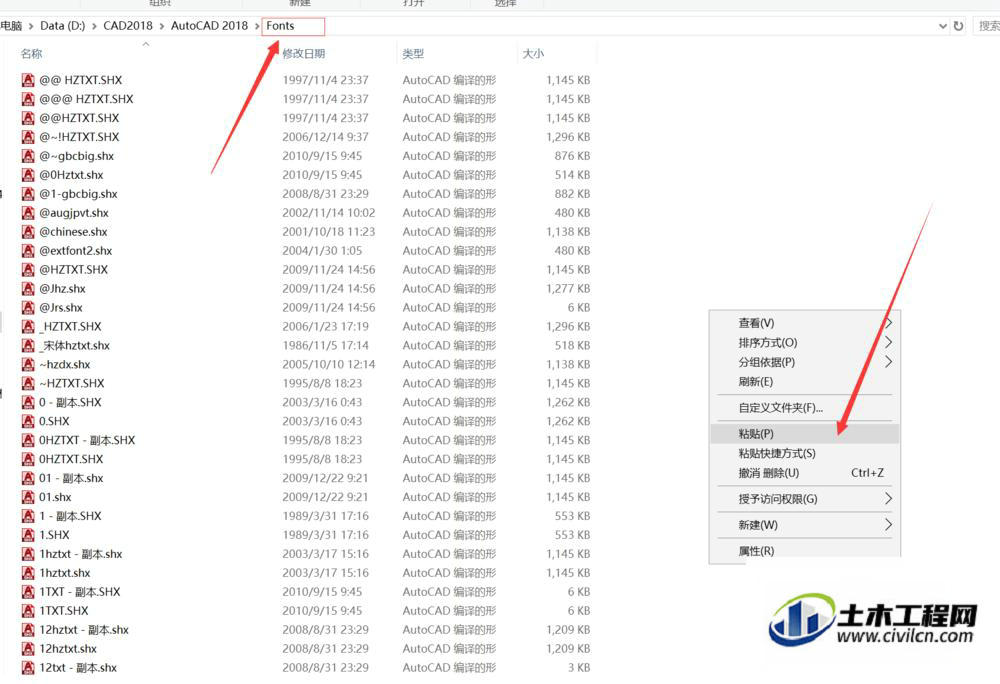Select the @HZTXT.SHX file icon
The image size is (1000, 684).
click(x=28, y=270)
